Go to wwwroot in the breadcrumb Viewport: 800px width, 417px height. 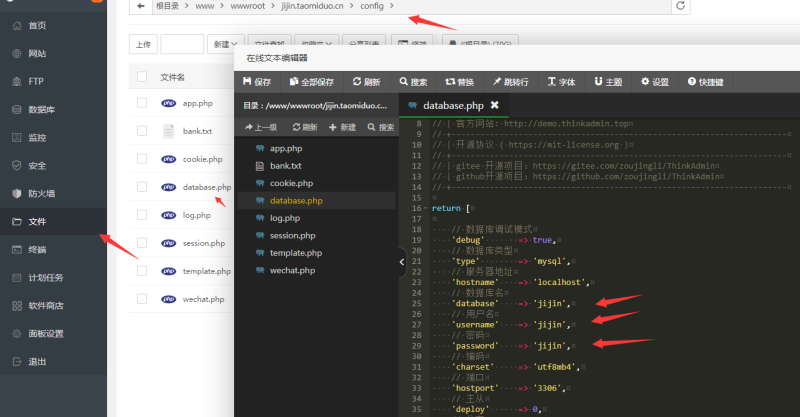pyautogui.click(x=247, y=6)
